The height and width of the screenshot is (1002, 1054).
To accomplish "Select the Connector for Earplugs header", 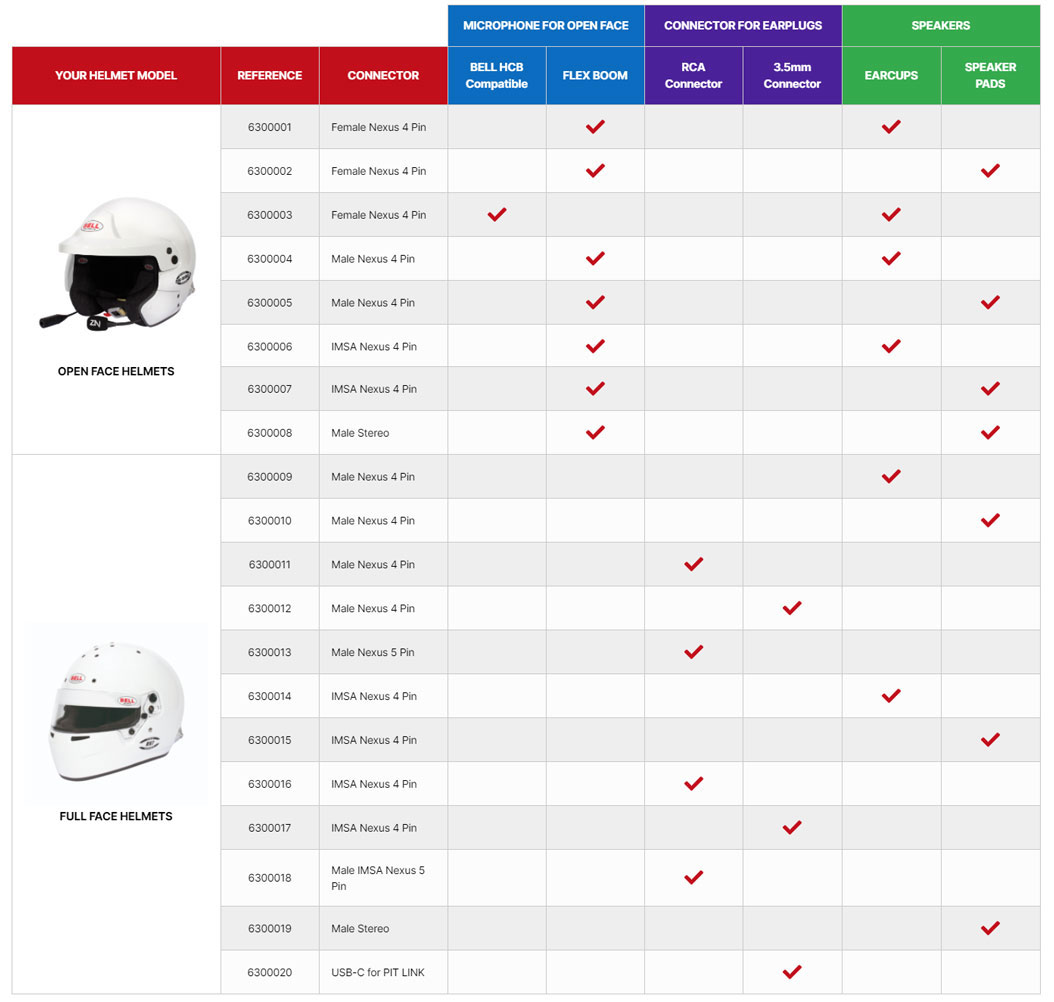I will [743, 25].
